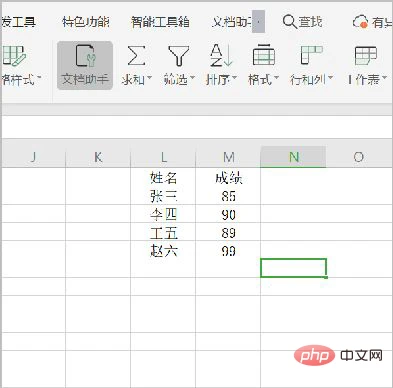Expand the 行和列 dropdown arrow
The height and width of the screenshot is (388, 393).
pos(330,78)
